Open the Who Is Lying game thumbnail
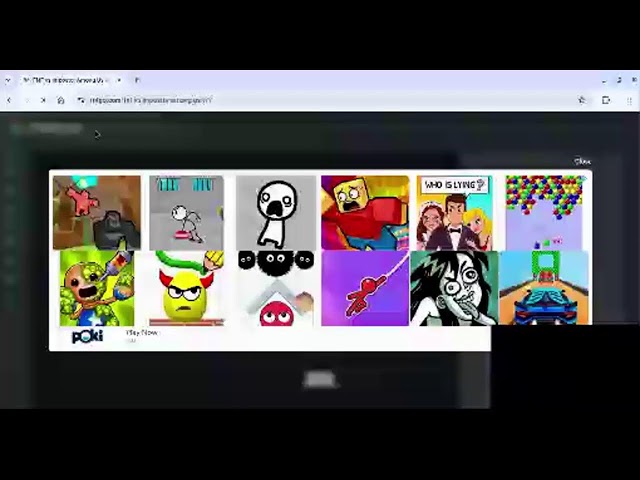 click(455, 213)
